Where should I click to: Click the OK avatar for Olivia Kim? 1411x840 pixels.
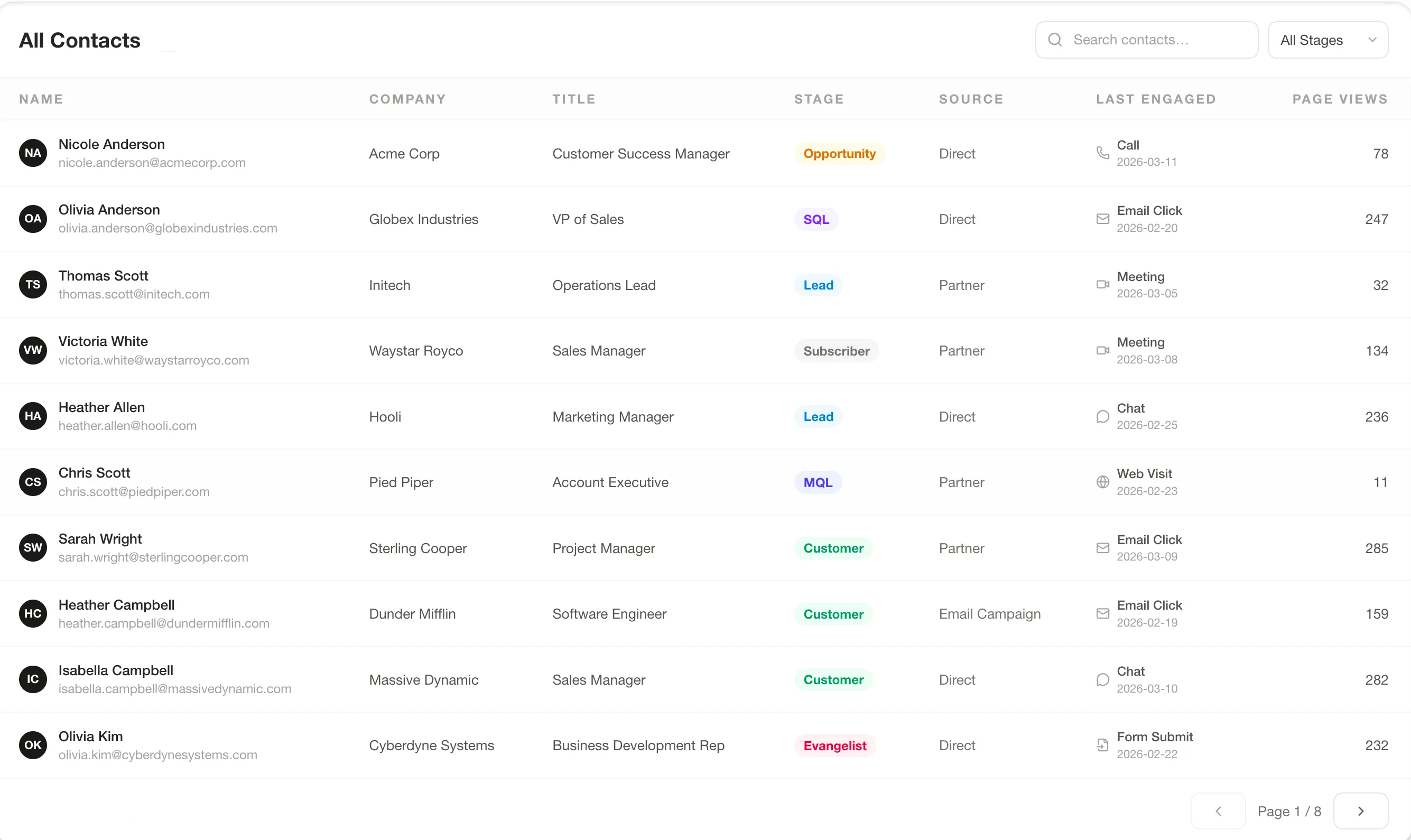[x=33, y=745]
